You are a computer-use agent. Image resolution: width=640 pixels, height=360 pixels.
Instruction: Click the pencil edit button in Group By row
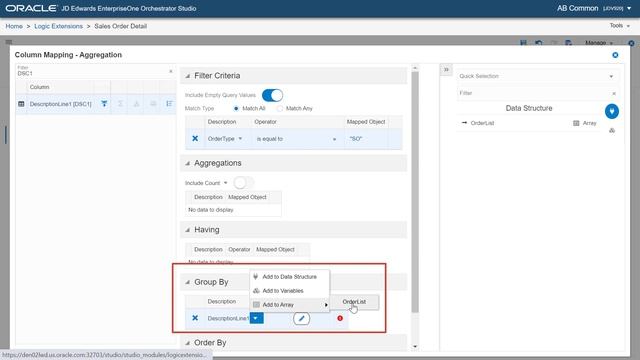[302, 318]
